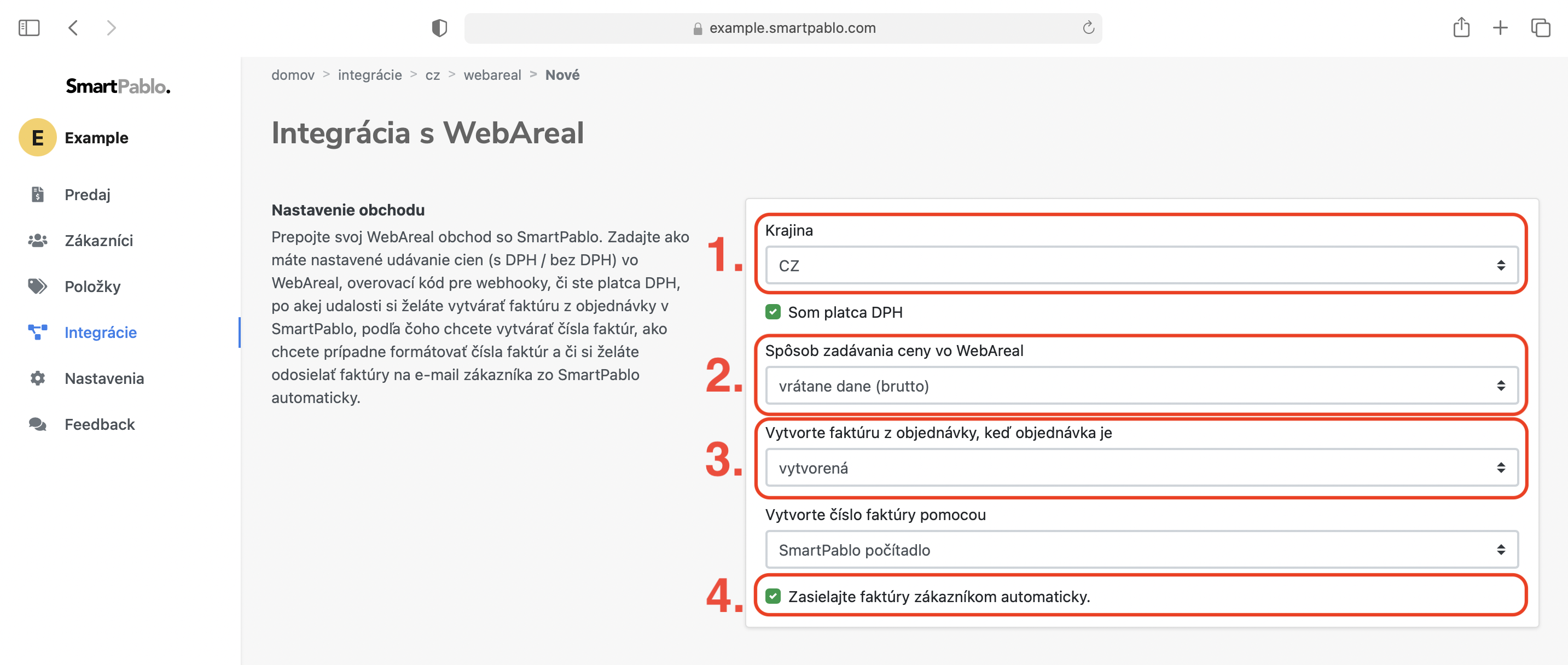Open a new tab with the plus icon
Screen dimensions: 1568x665
[1501, 28]
